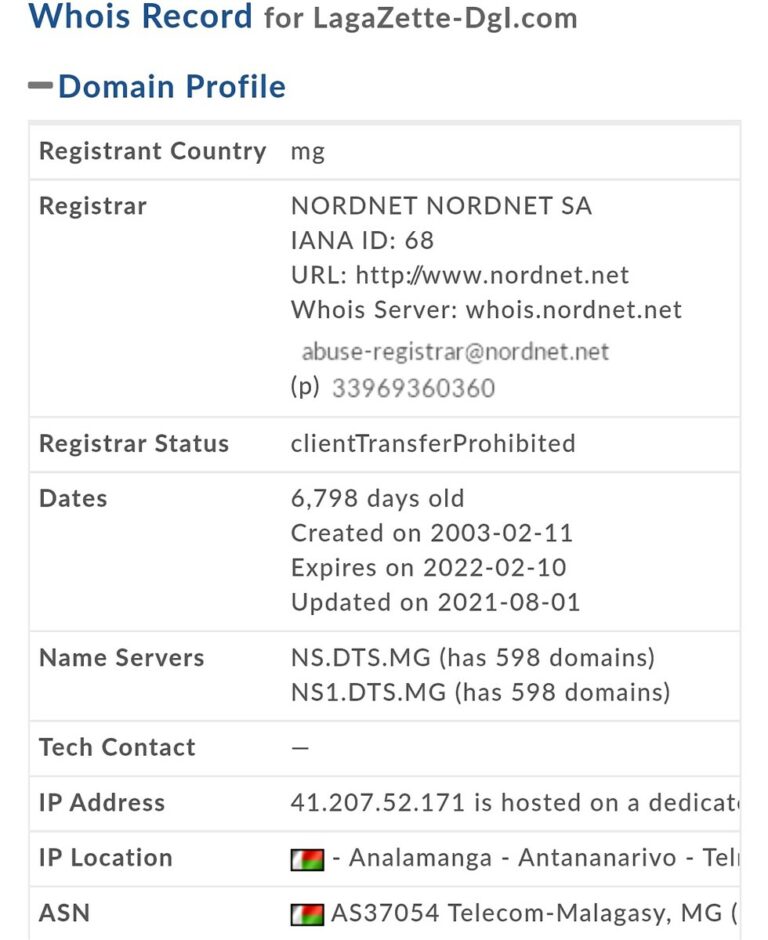
Task: Click the AS37054 Telecom-Malagasy ASN text
Action: [x=526, y=913]
